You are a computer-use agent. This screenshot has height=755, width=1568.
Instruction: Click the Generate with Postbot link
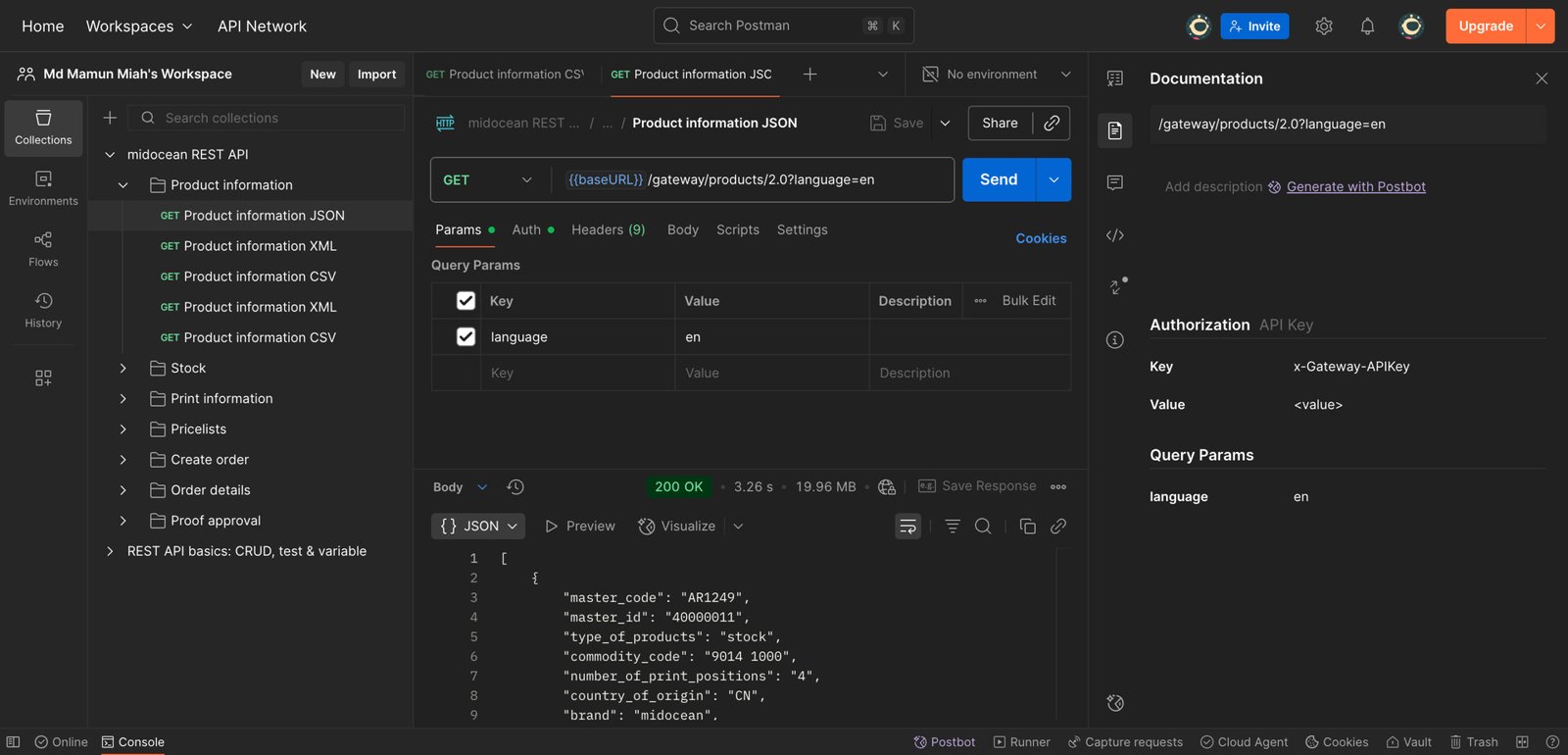(x=1355, y=187)
